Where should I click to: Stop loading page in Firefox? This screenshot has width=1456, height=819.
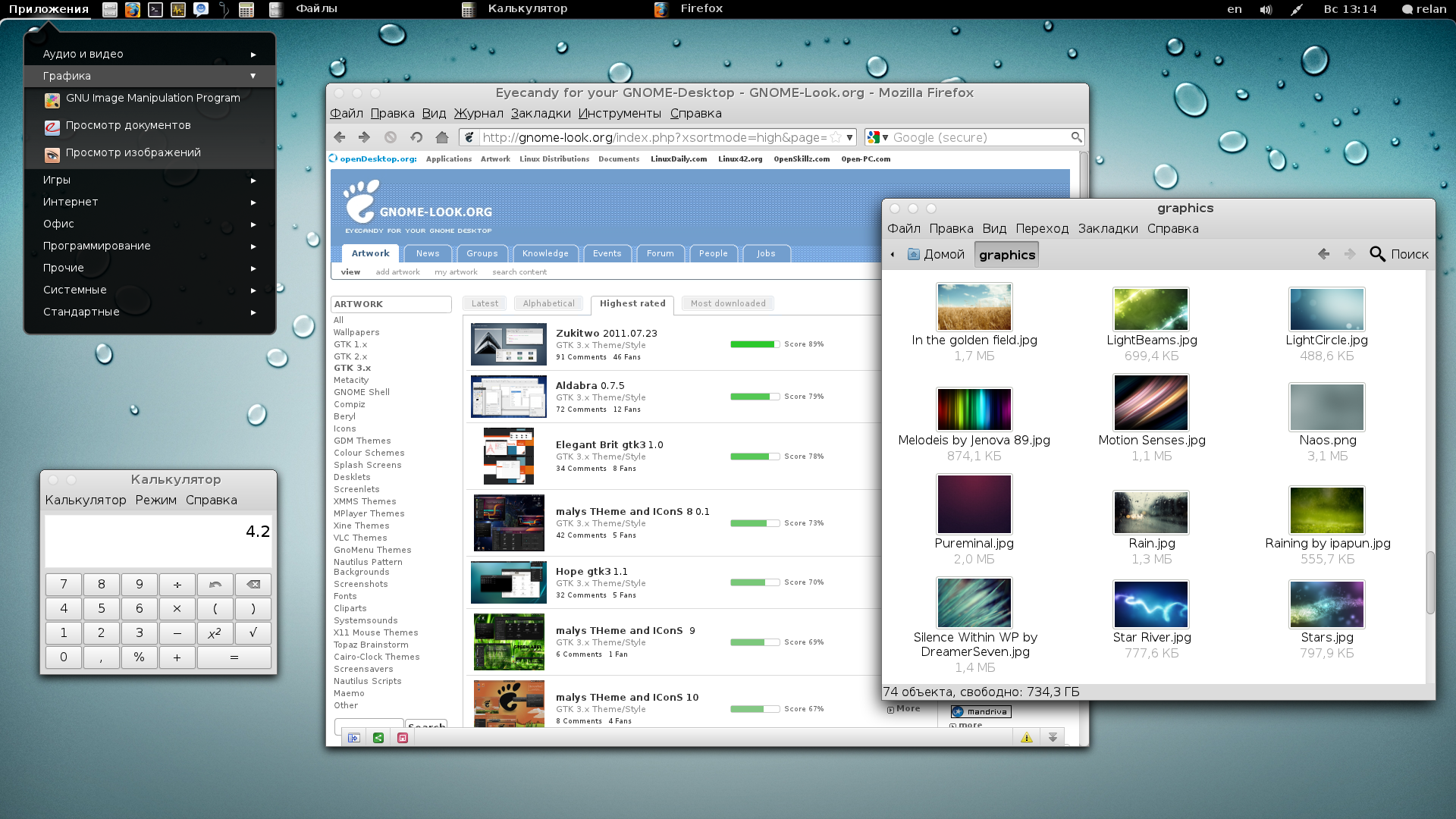click(x=391, y=137)
